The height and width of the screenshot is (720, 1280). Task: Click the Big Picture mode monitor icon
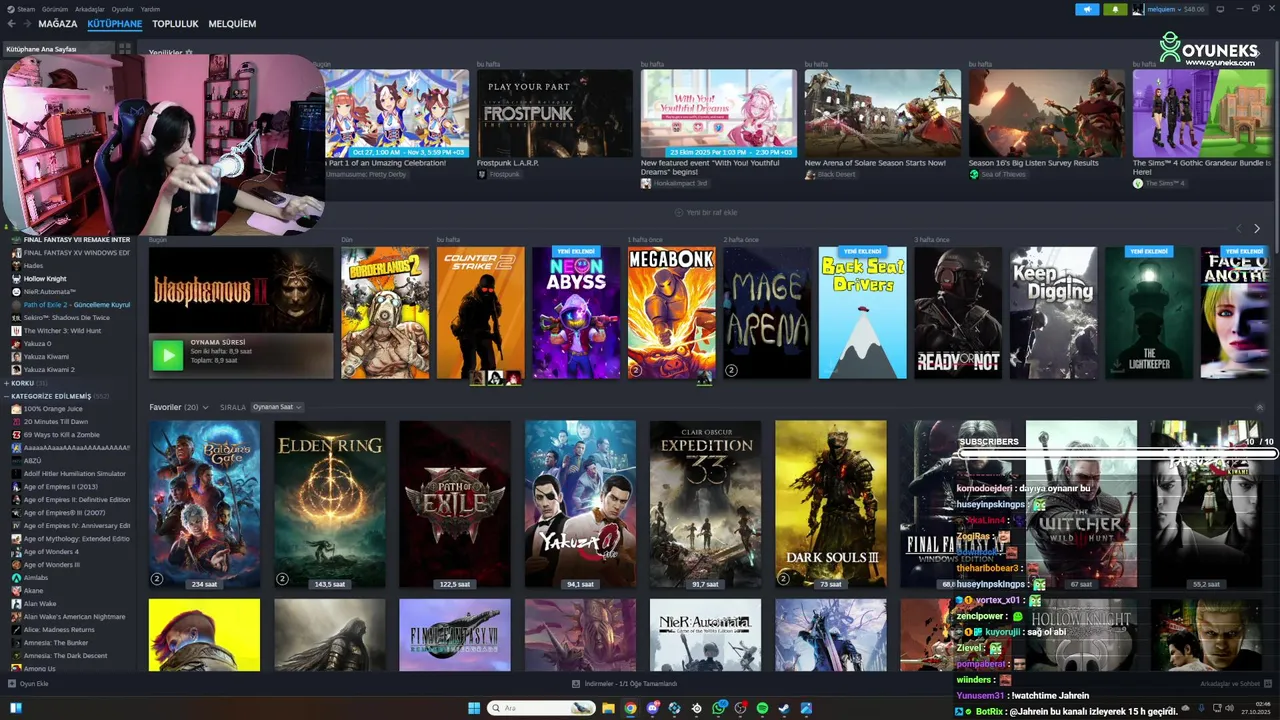coord(1220,9)
